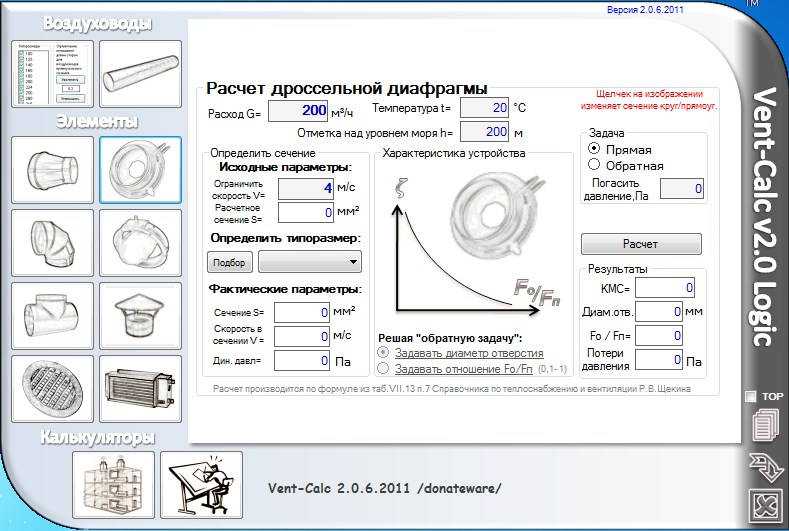Select the duct elbow element
The image size is (789, 531).
[52, 243]
